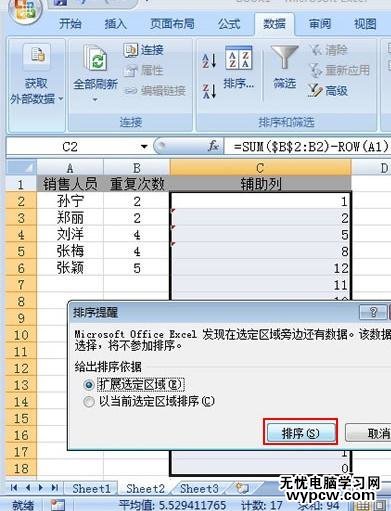Select column C header

[x=260, y=168]
